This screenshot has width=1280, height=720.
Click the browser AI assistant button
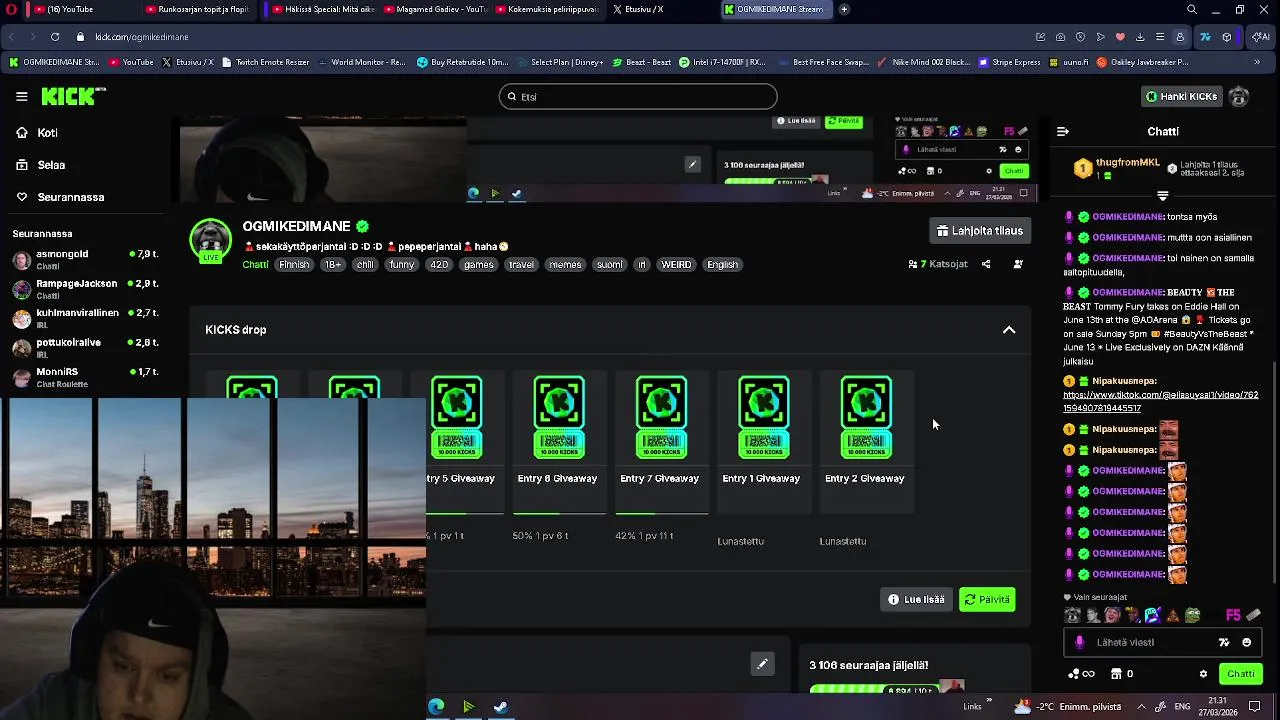tap(1261, 37)
